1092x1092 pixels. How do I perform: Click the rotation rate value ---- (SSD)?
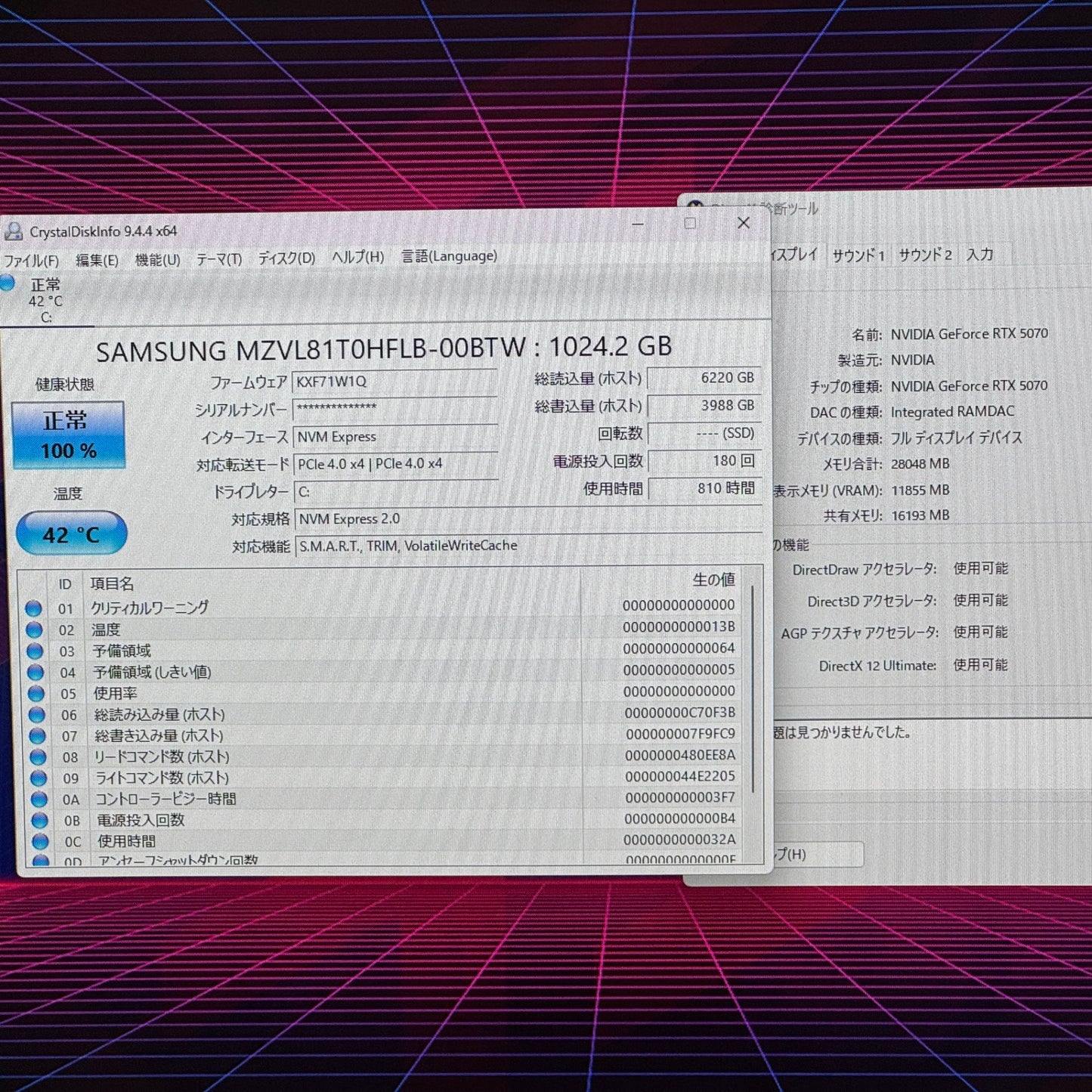(x=704, y=433)
